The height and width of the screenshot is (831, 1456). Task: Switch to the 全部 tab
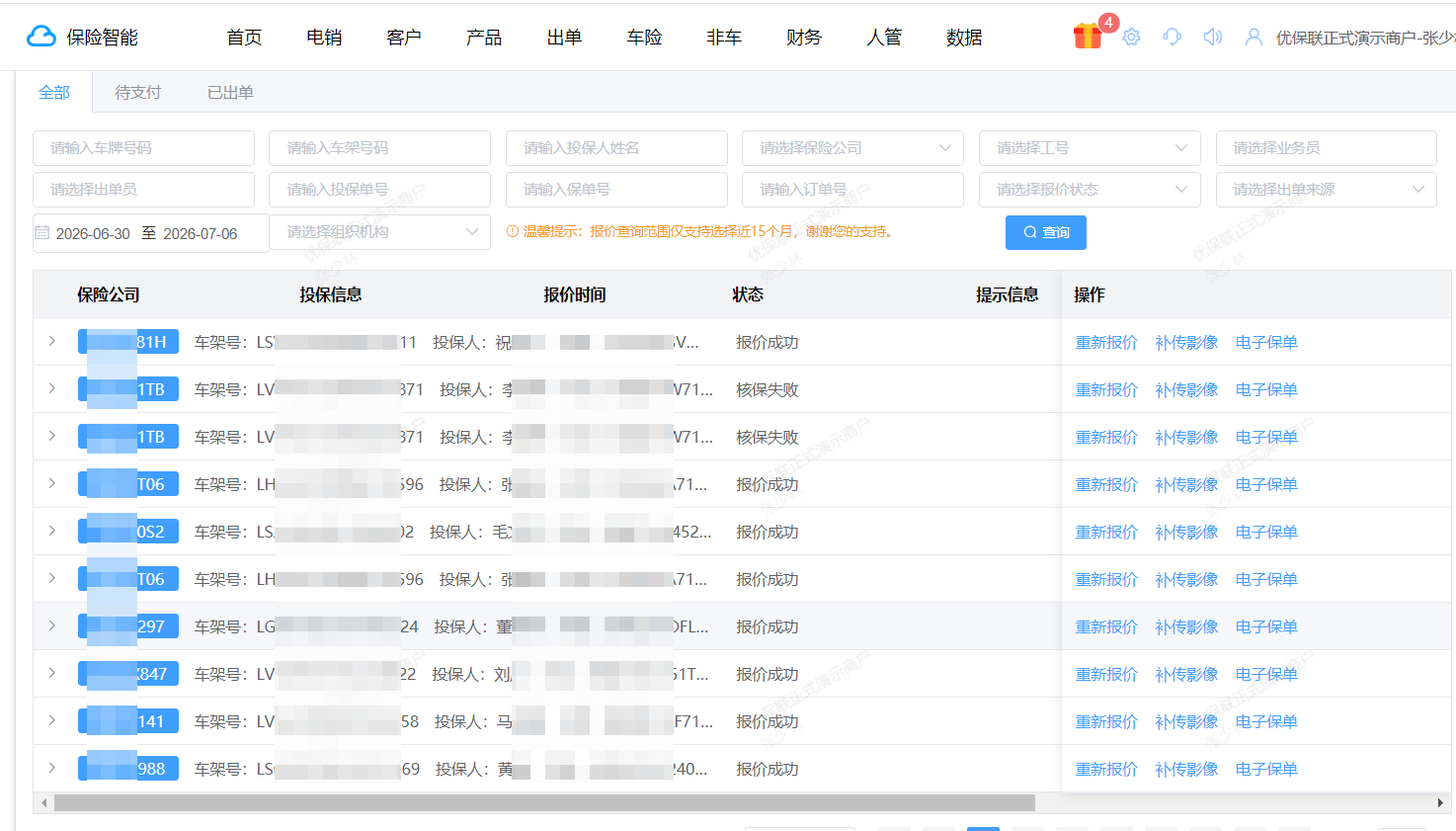tap(54, 92)
